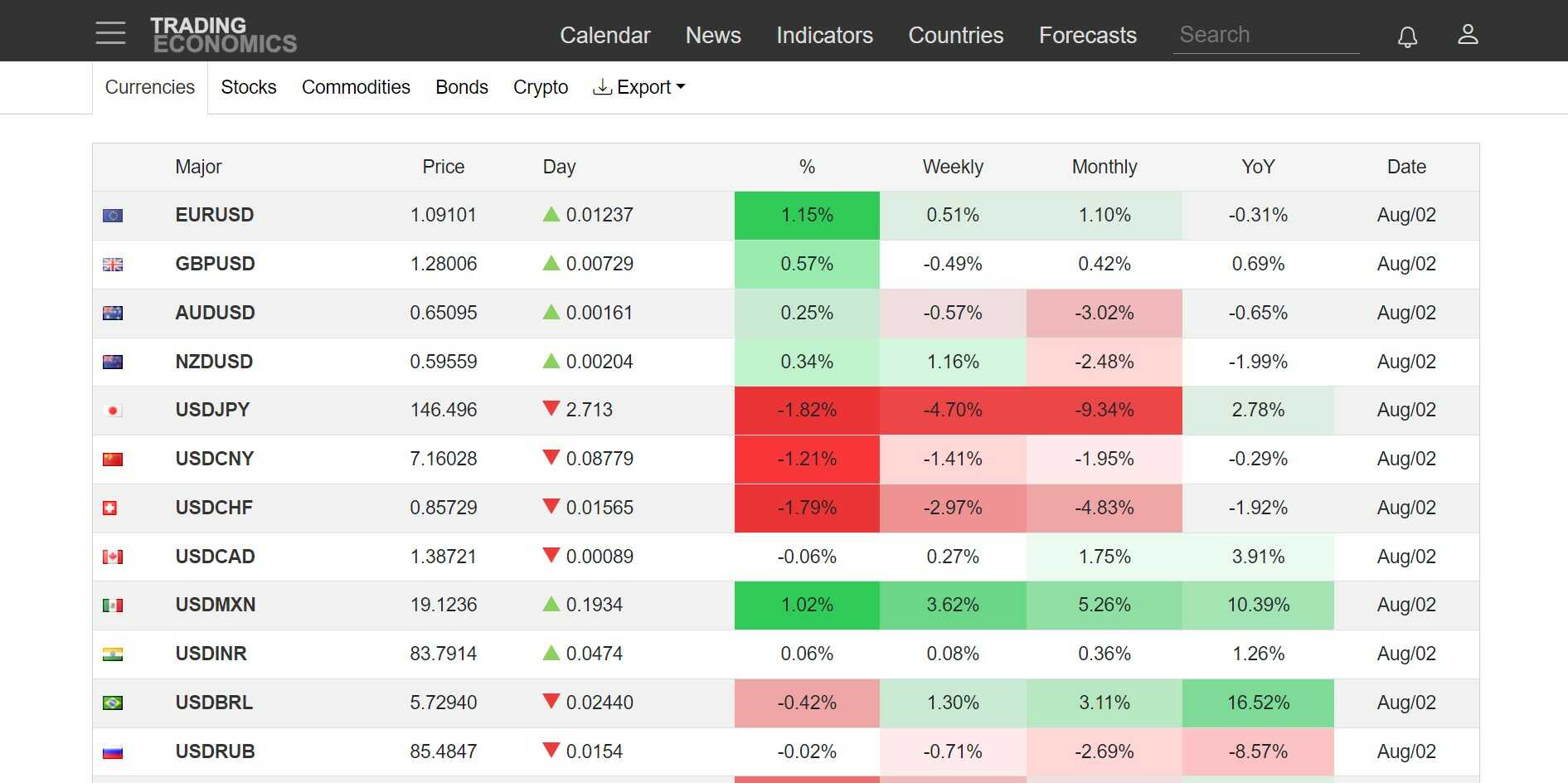Click the European Union flag icon
This screenshot has width=1568, height=783.
[113, 216]
